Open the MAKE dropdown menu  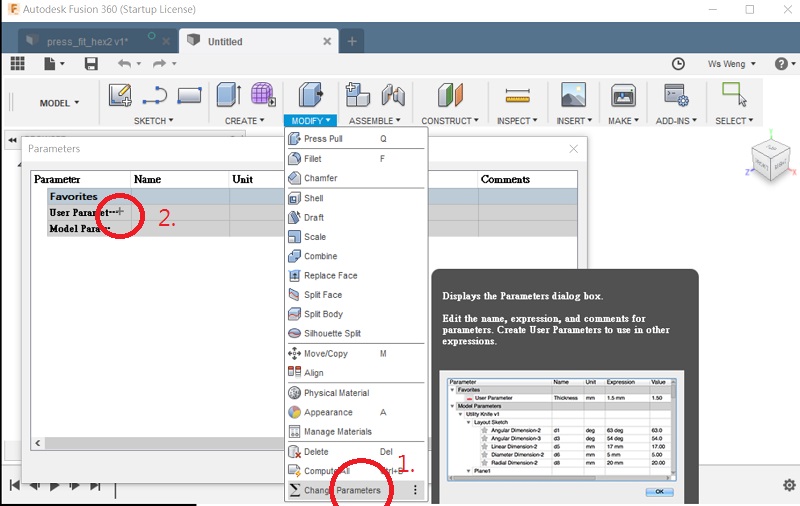coord(623,121)
